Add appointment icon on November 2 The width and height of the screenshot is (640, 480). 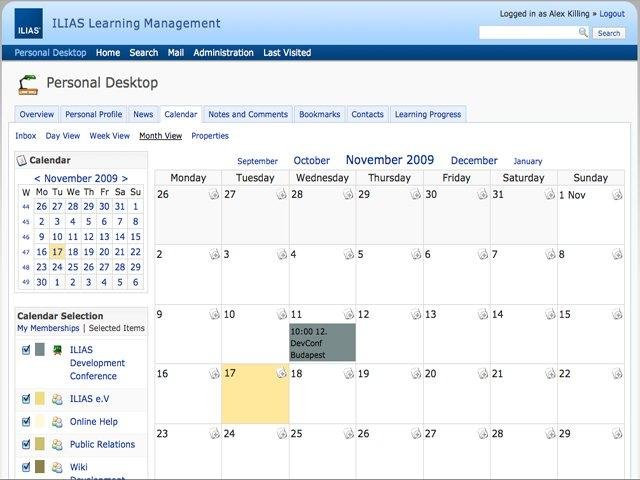pyautogui.click(x=214, y=254)
